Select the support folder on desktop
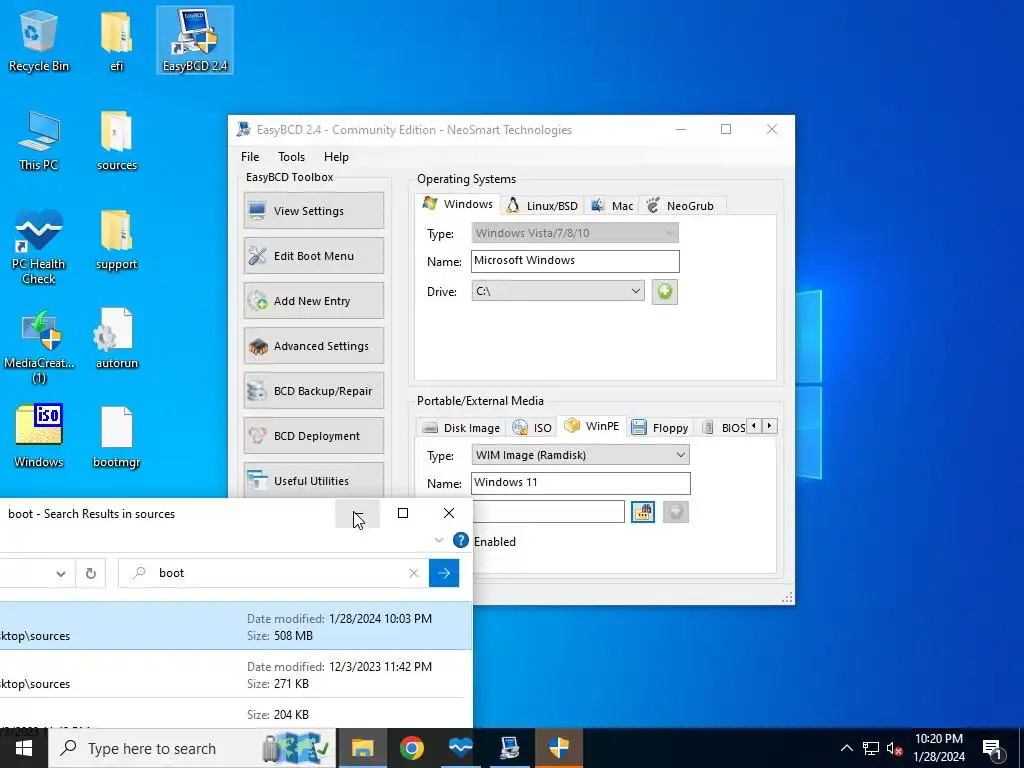Viewport: 1024px width, 768px height. coord(116,240)
